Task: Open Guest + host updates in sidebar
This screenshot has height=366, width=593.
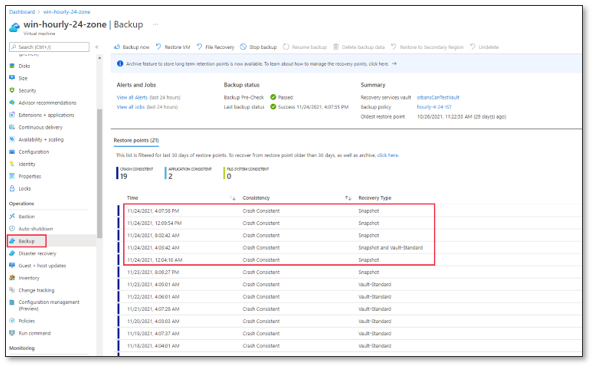Action: click(42, 265)
